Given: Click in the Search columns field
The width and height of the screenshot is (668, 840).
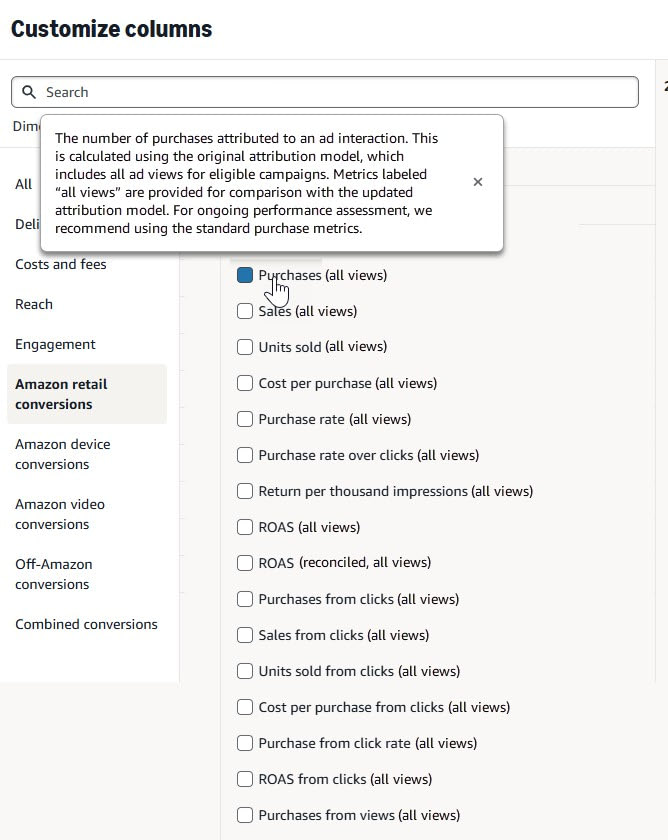Looking at the screenshot, I should pyautogui.click(x=330, y=92).
